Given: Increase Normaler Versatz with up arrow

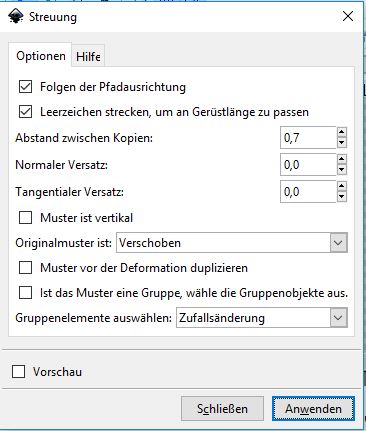Looking at the screenshot, I should click(x=342, y=159).
